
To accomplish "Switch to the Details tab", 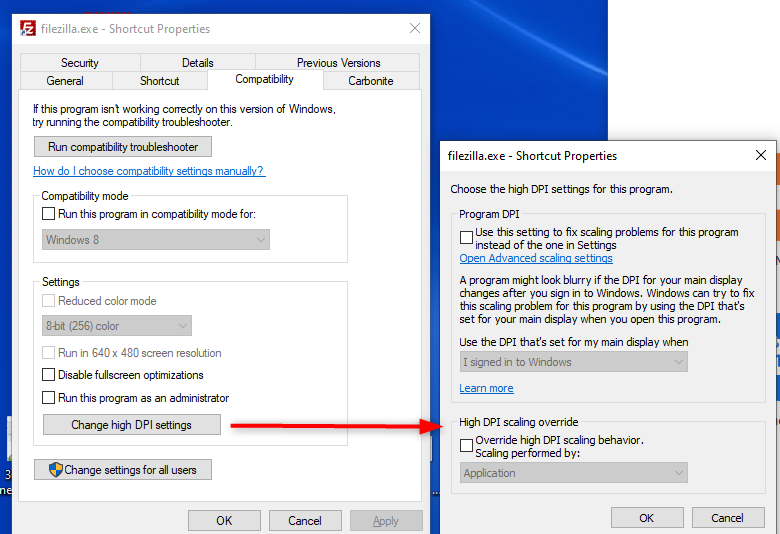I will pos(197,63).
